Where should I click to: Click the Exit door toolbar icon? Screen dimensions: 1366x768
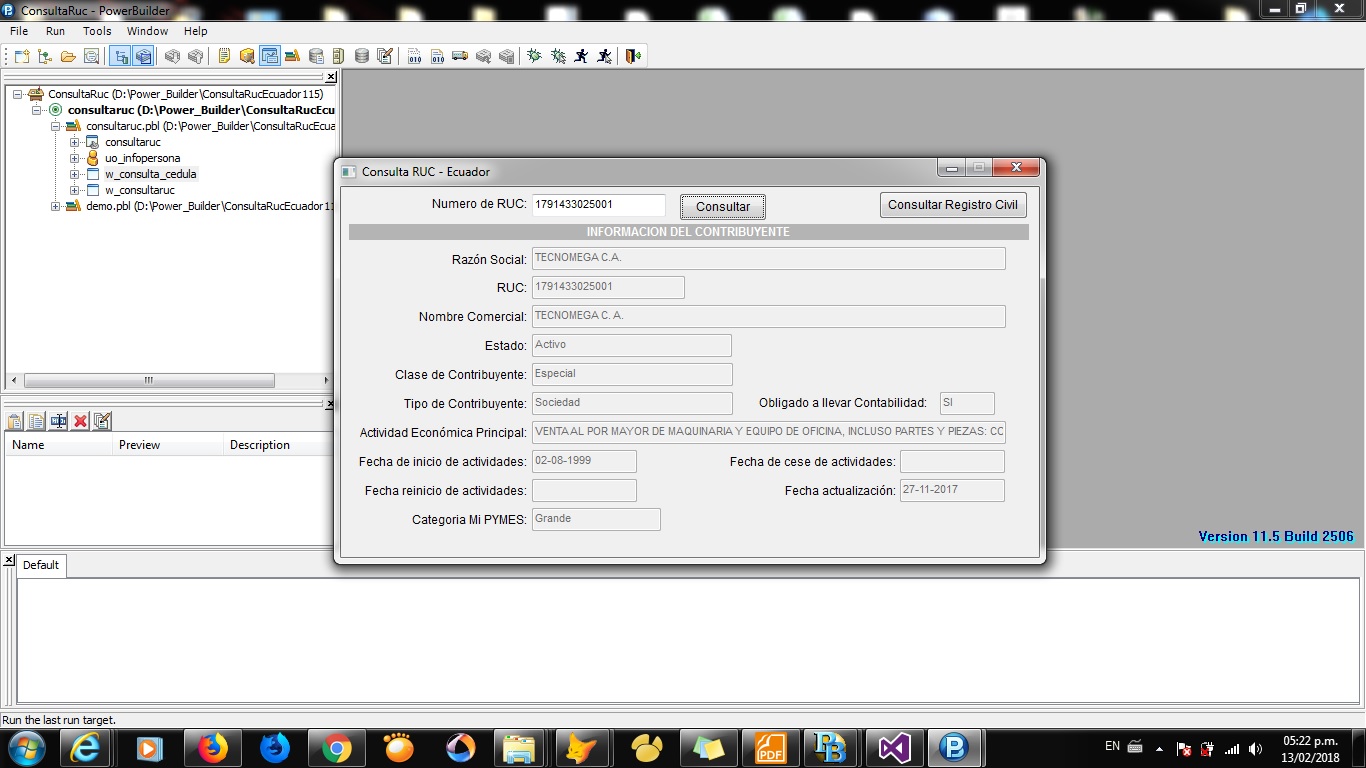tap(633, 56)
